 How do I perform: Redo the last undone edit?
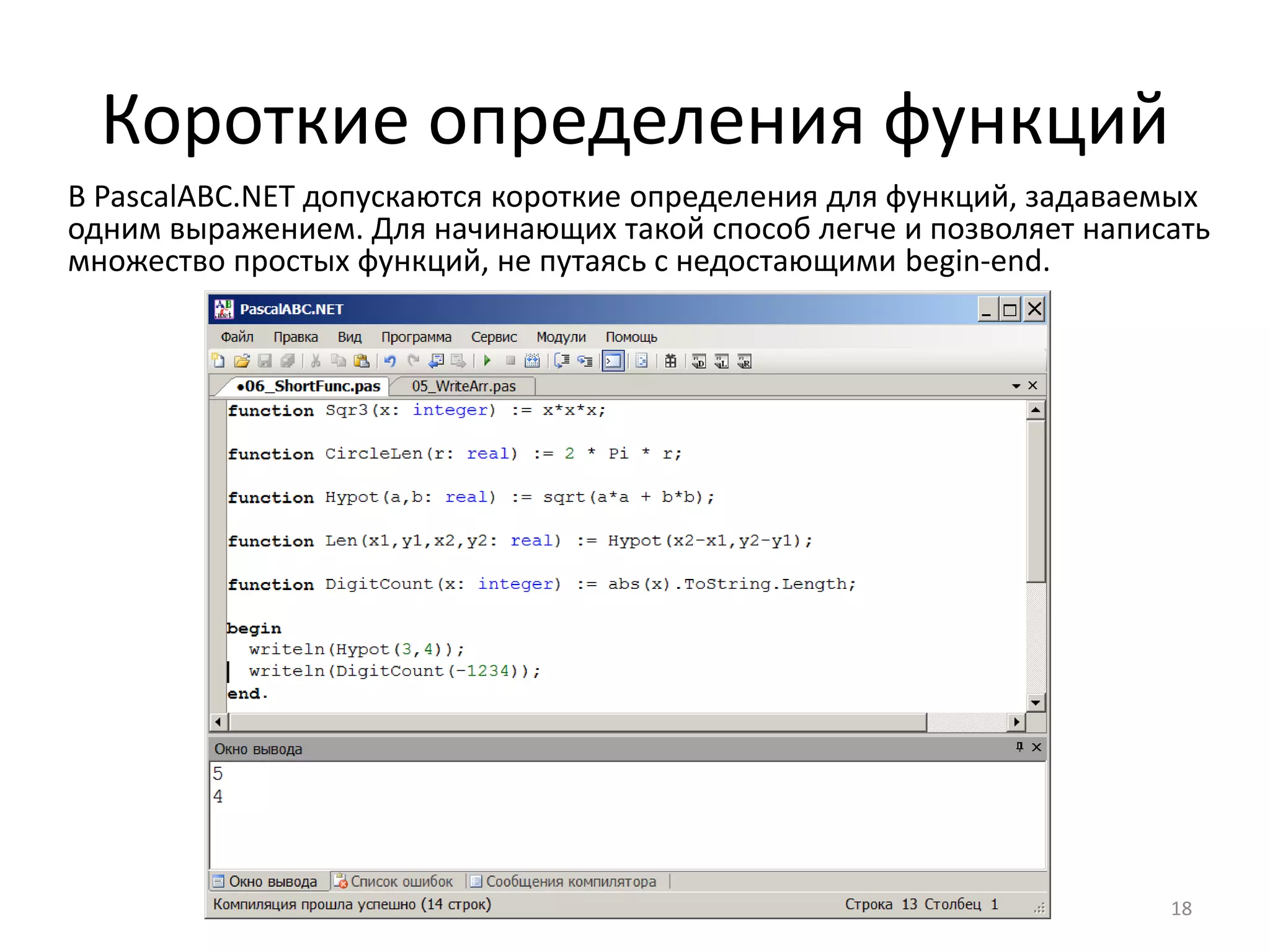[414, 361]
